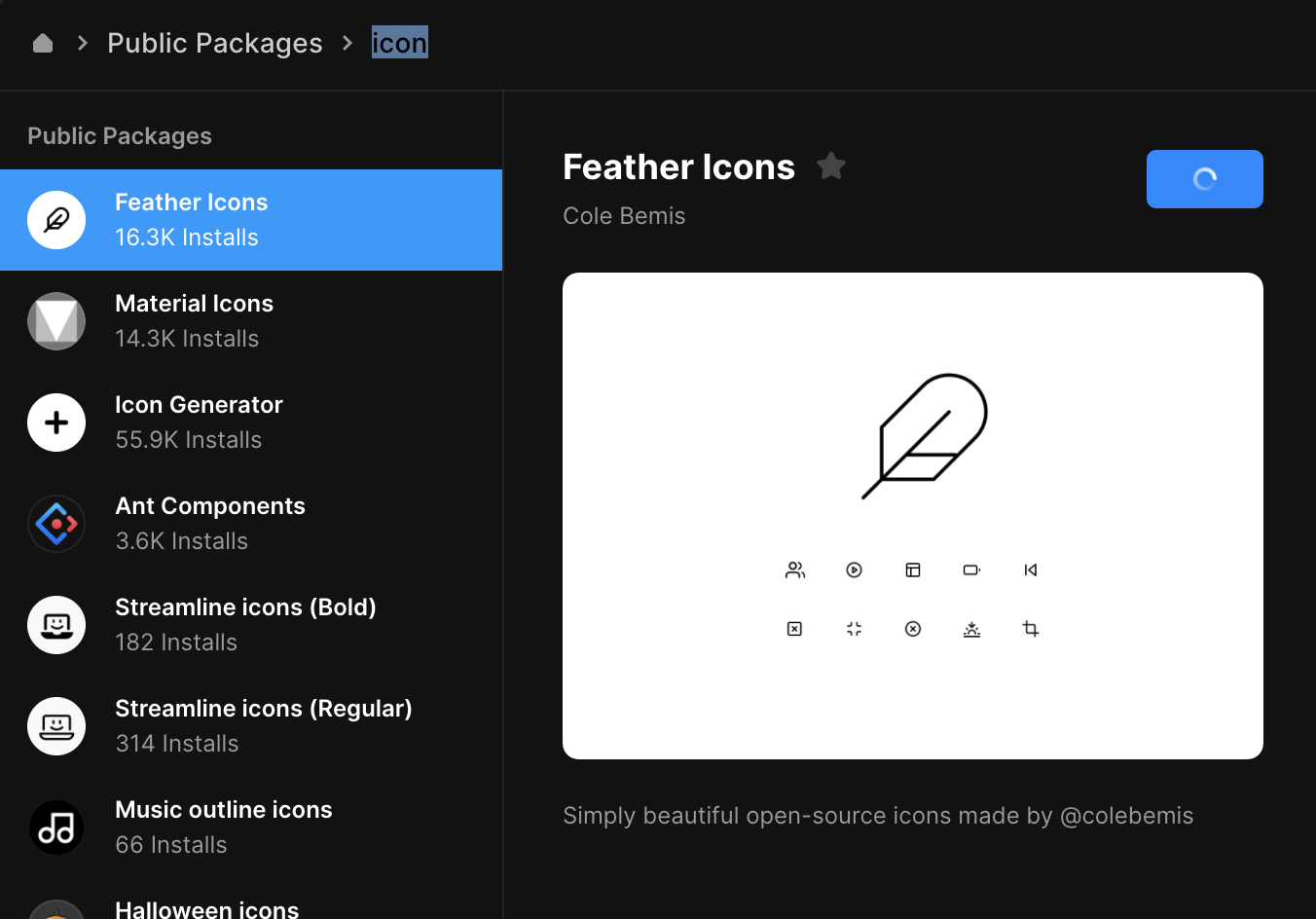Click the '182 Installs' text

(176, 643)
